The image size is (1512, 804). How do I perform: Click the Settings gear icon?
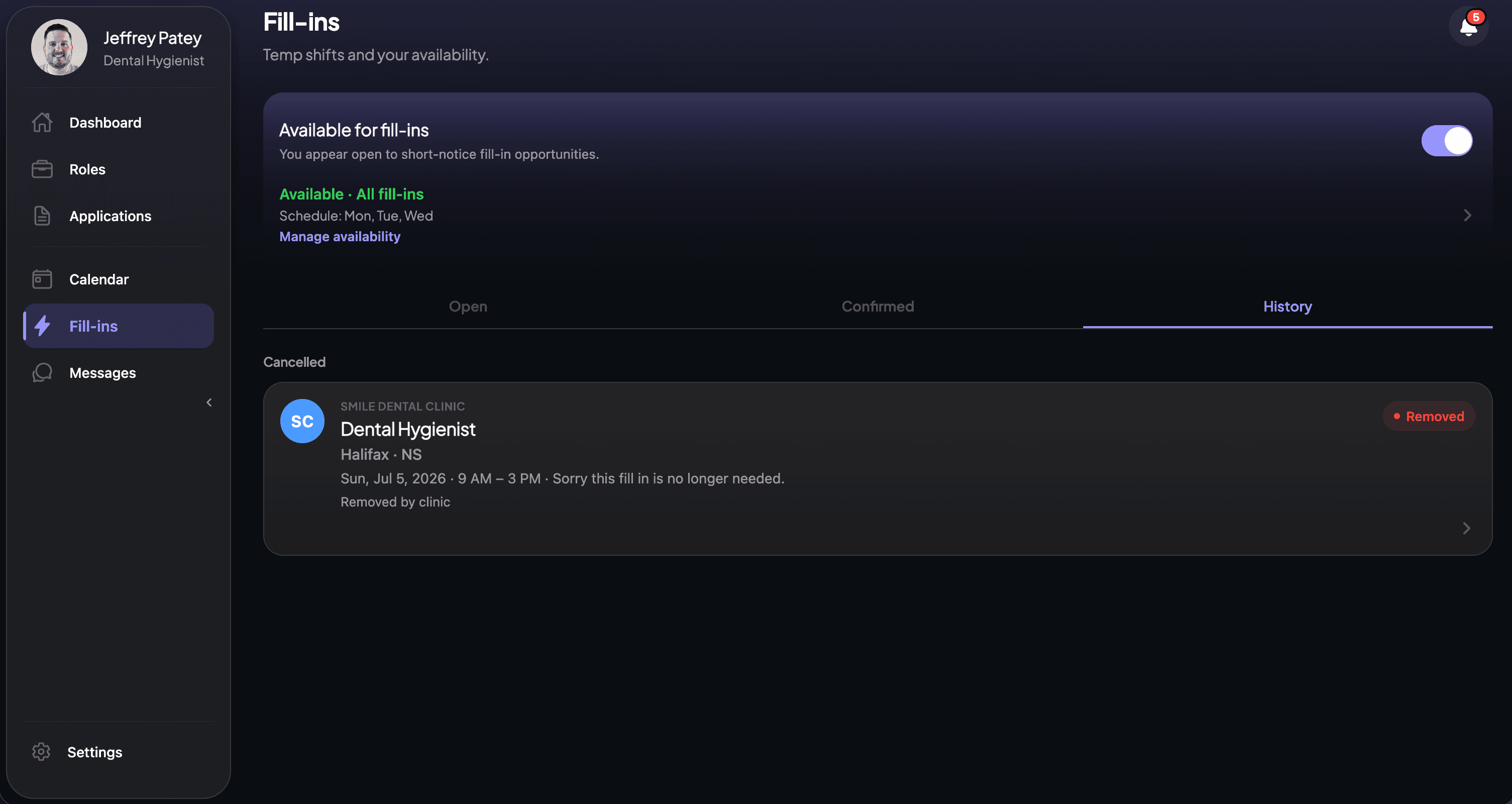(x=41, y=752)
